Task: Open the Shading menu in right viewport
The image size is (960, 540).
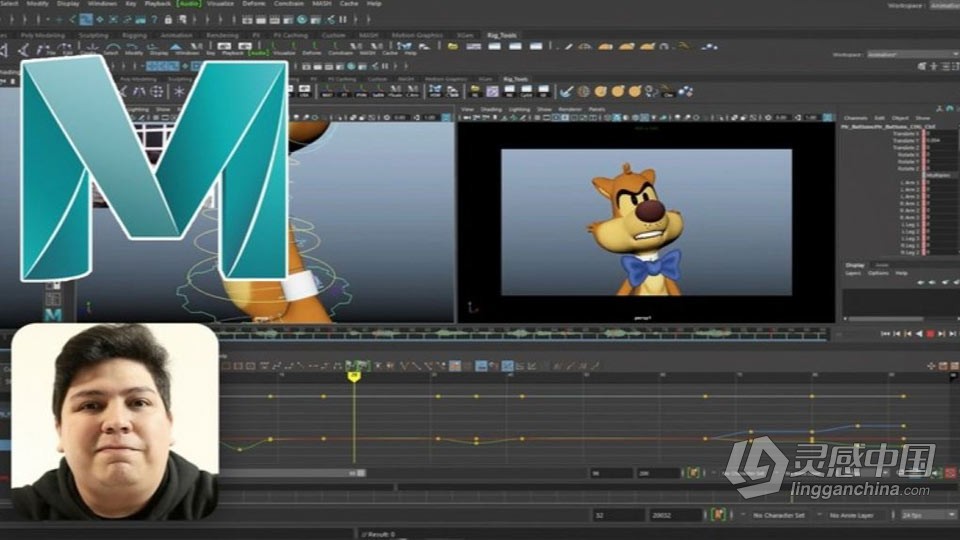Action: click(x=491, y=109)
